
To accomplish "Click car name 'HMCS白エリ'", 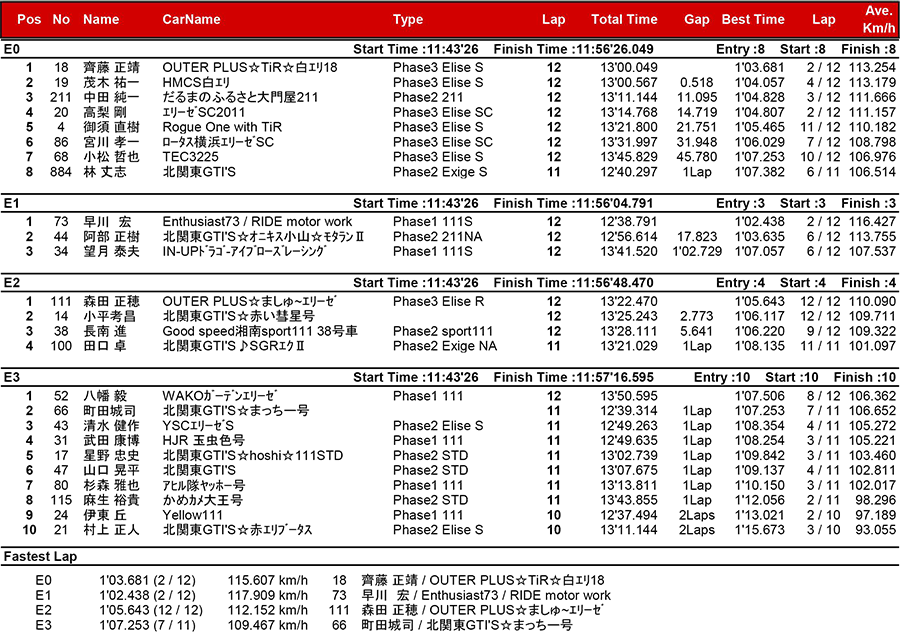I will tap(196, 83).
